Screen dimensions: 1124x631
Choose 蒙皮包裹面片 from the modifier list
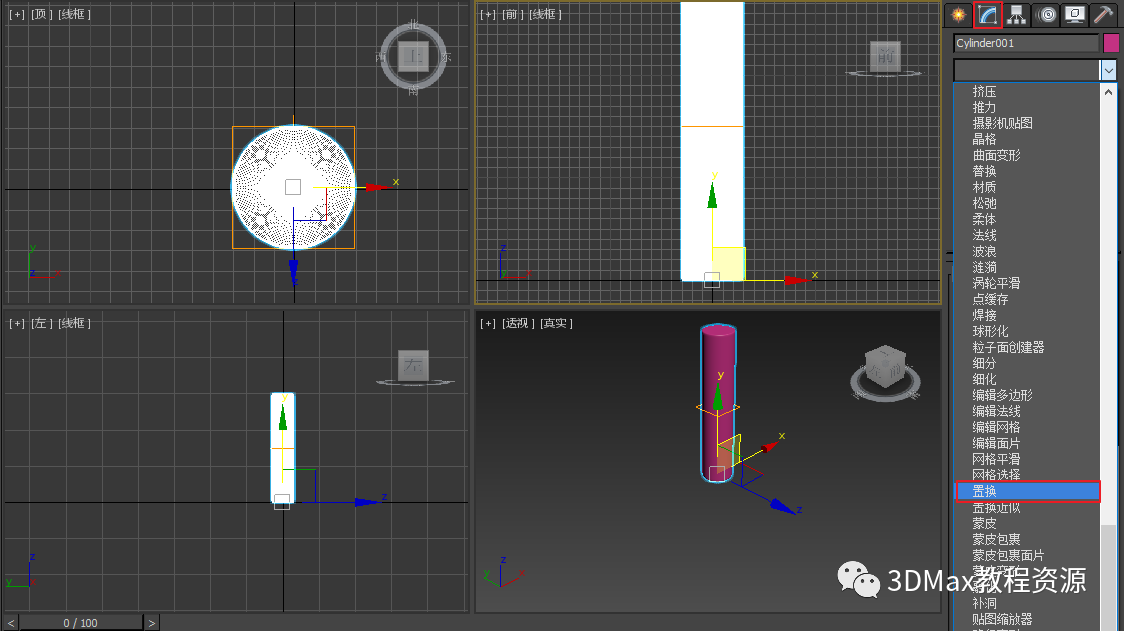click(1008, 556)
